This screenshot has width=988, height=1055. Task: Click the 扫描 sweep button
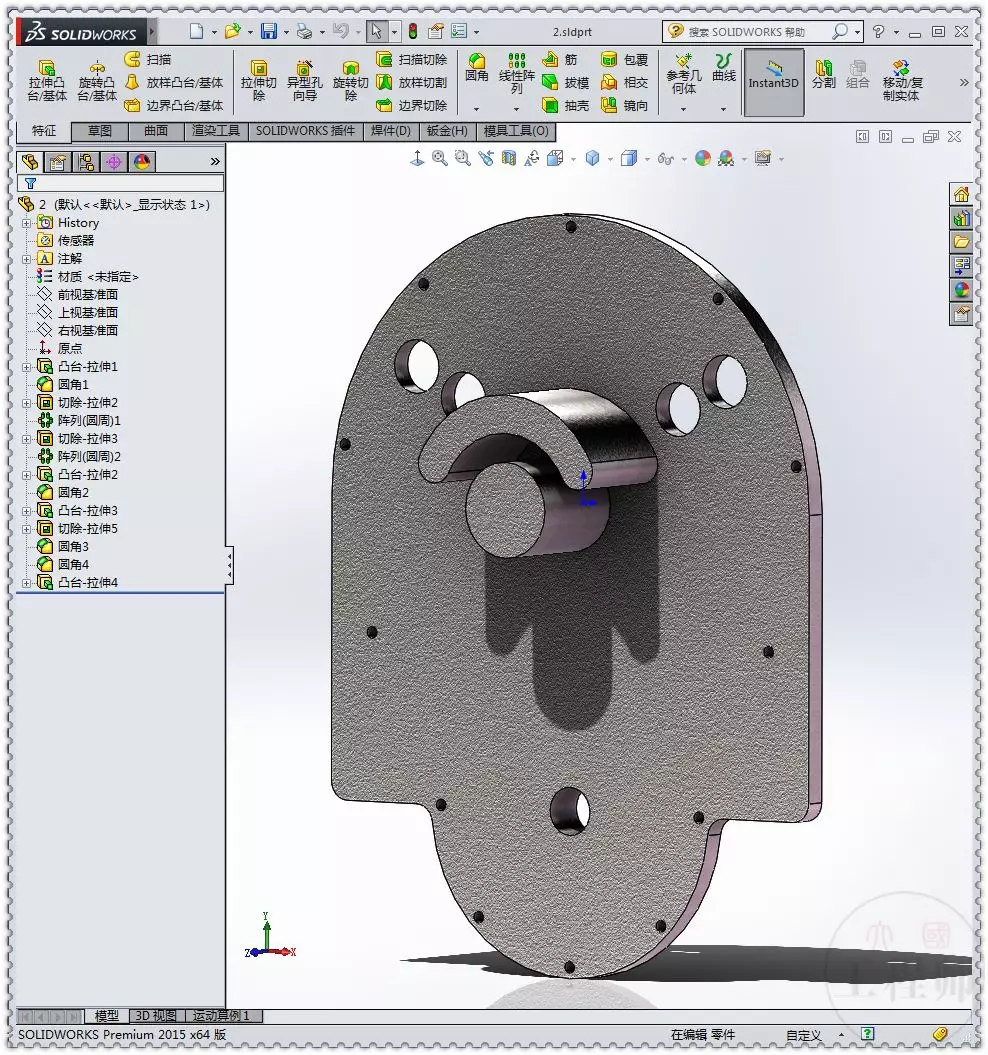click(x=149, y=59)
